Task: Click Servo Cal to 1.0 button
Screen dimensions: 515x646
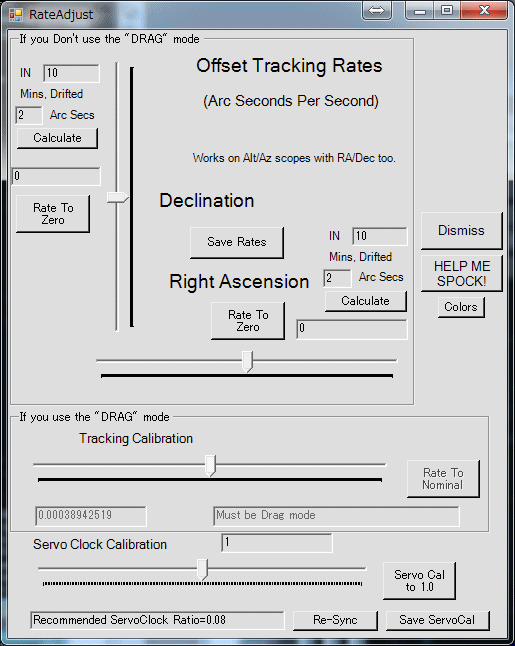Action: coord(419,581)
